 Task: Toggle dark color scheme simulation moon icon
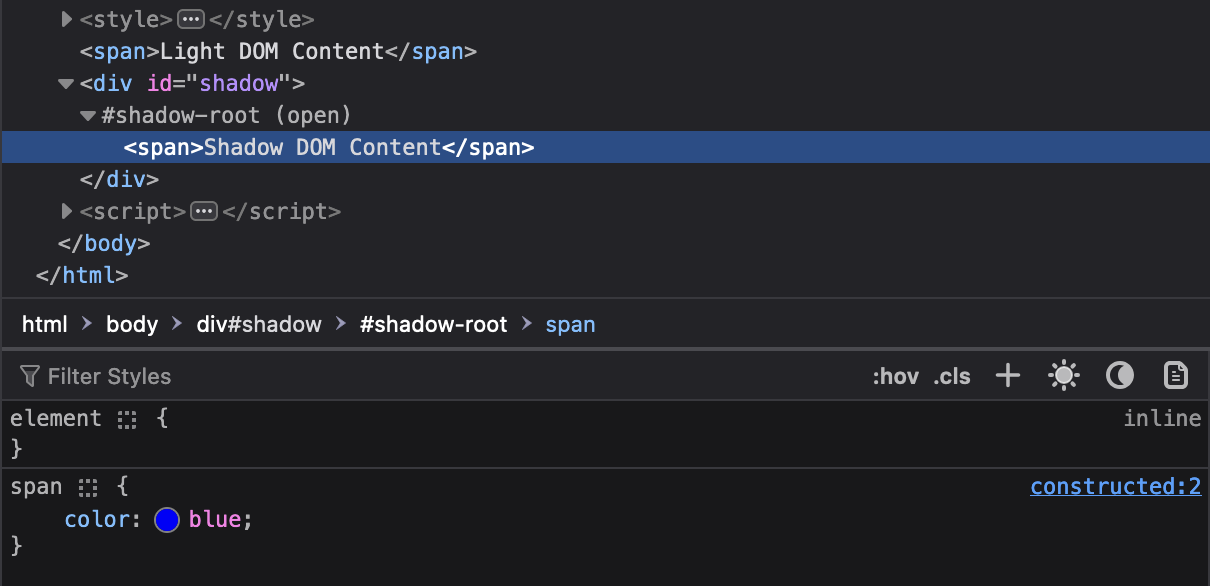pos(1120,376)
